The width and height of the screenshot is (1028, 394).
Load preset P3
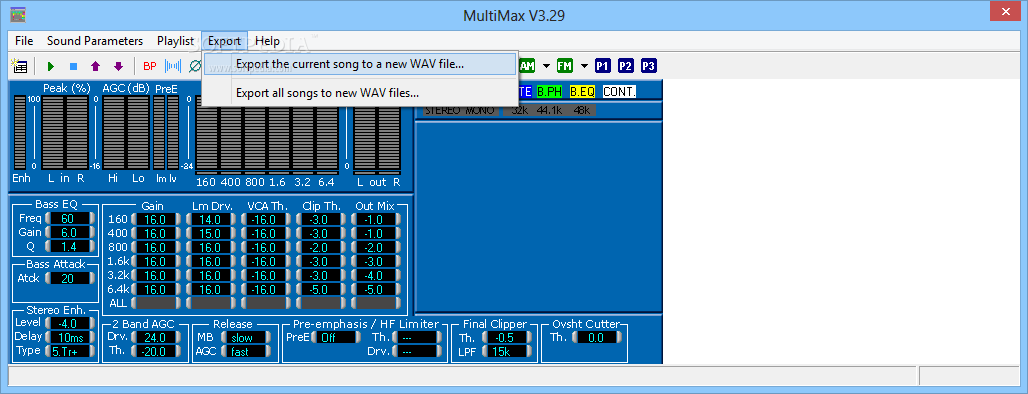click(649, 66)
